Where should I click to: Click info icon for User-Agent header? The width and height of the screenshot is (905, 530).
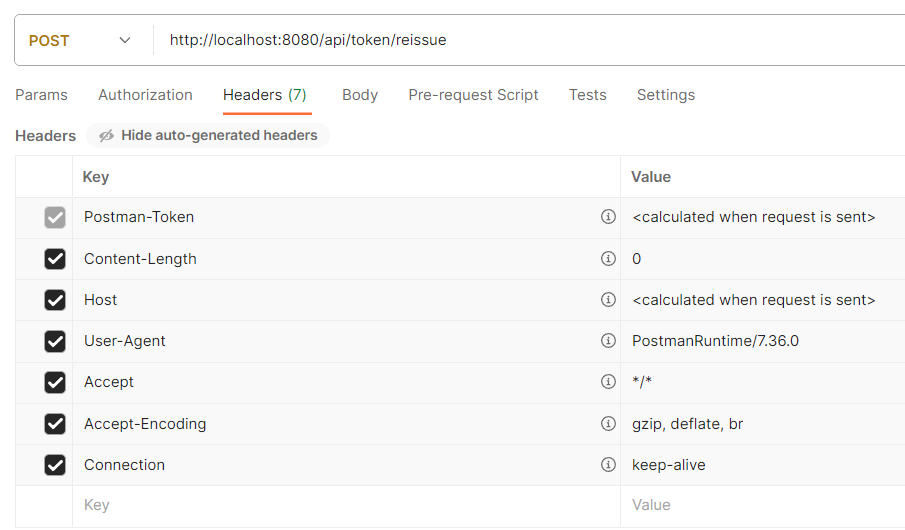608,341
